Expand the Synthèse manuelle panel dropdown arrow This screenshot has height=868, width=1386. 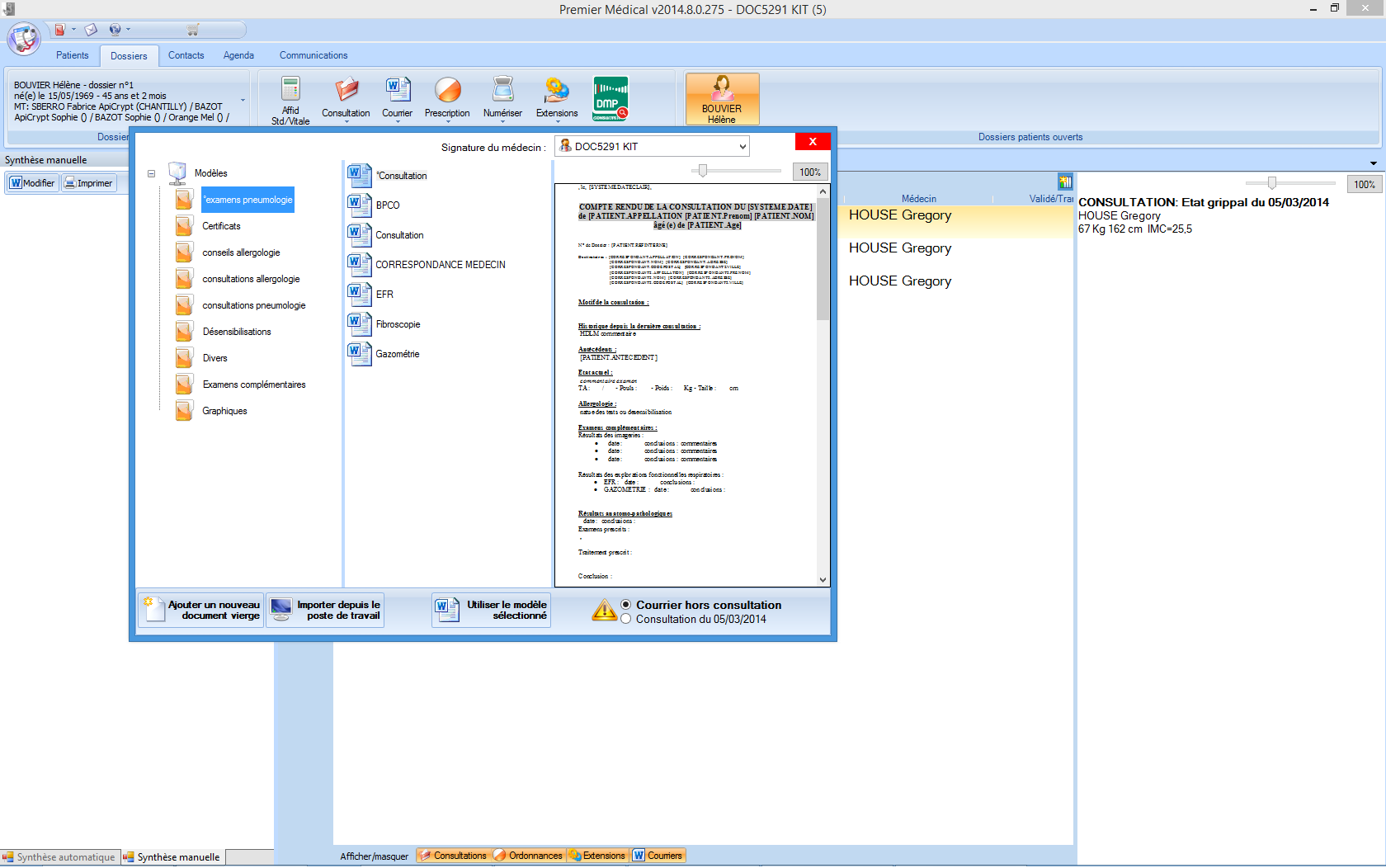(1374, 163)
